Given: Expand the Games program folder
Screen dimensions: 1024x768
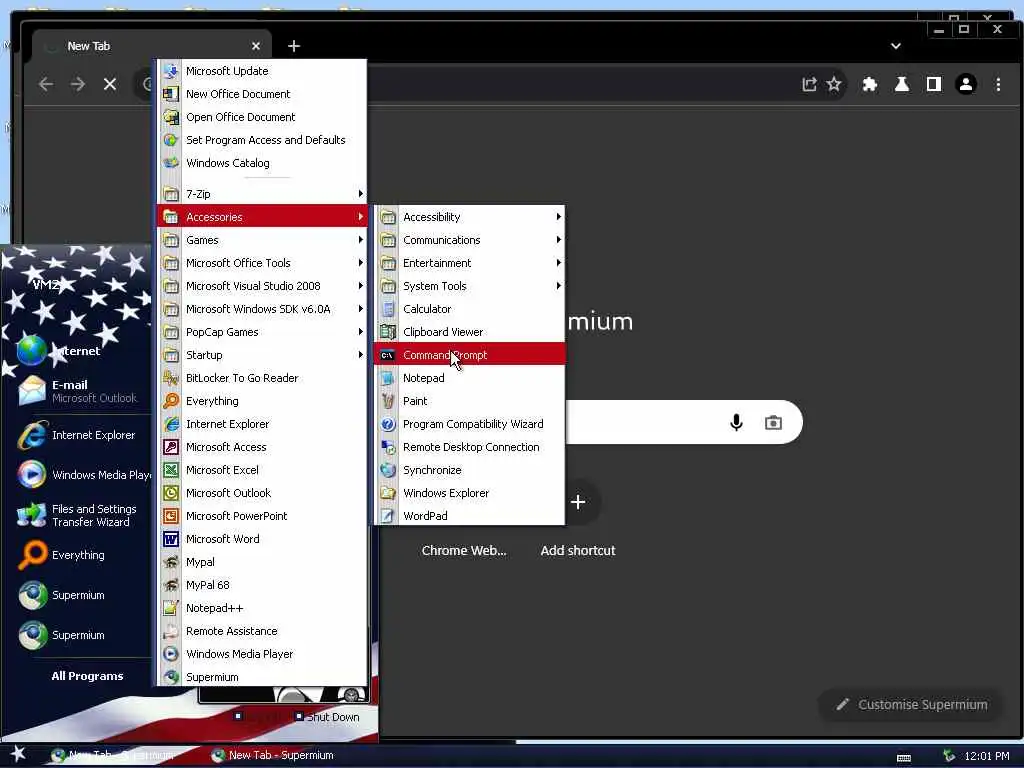Looking at the screenshot, I should pyautogui.click(x=262, y=240).
